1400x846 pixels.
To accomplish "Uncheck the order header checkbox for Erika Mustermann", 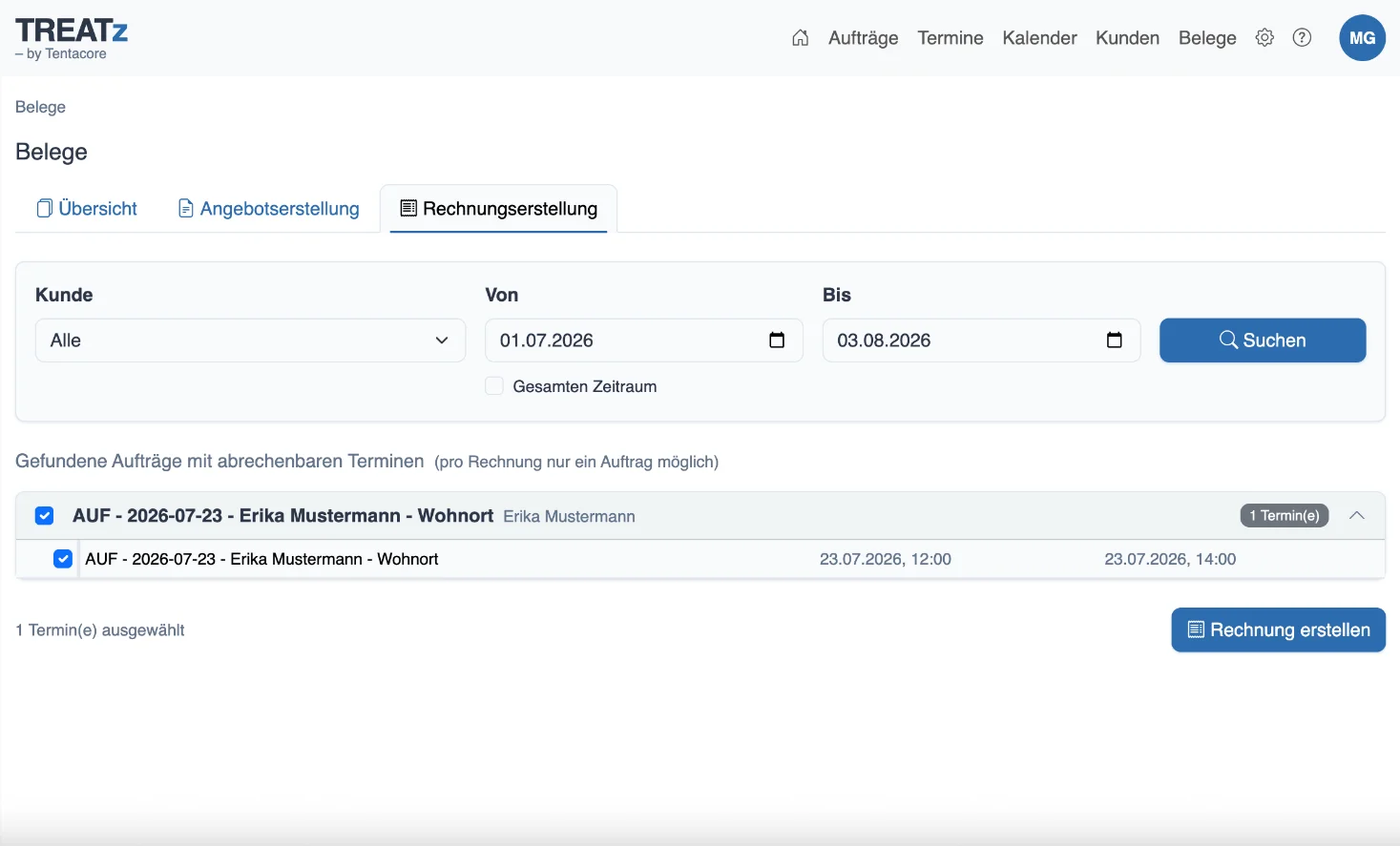I will click(44, 516).
